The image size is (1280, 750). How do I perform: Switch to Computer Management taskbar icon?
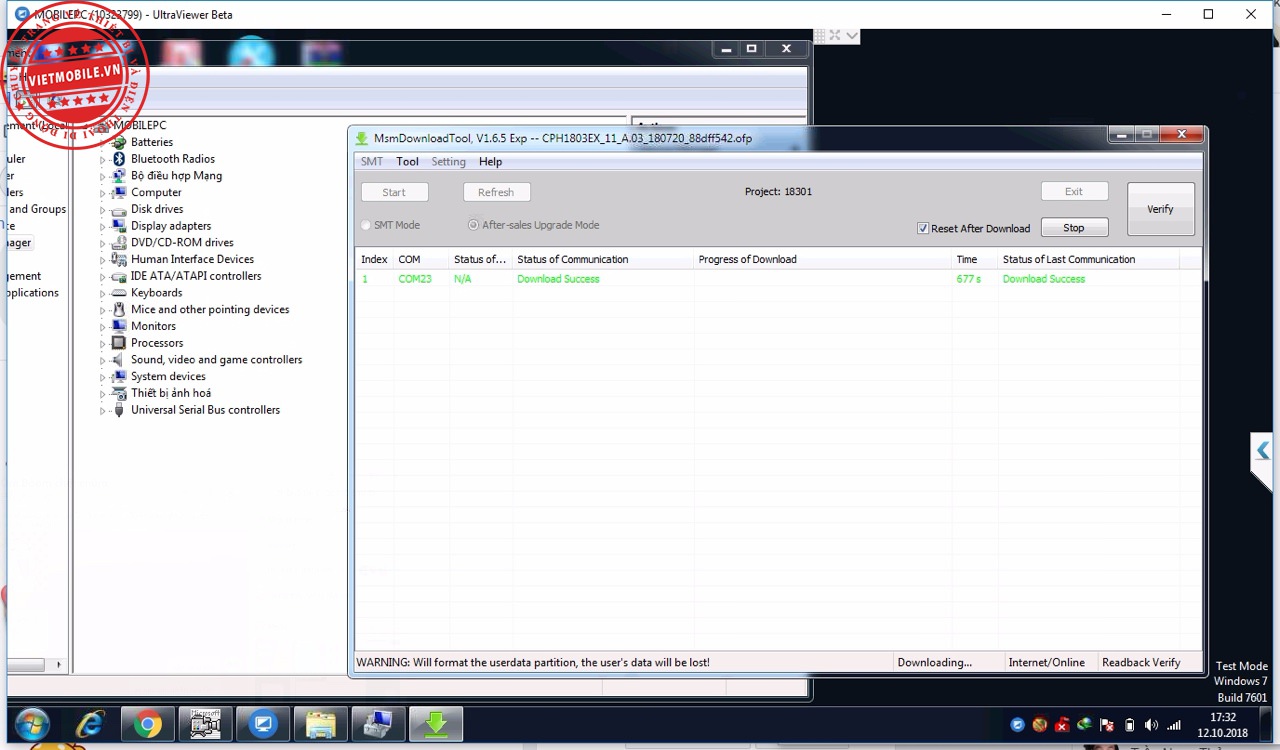point(379,724)
